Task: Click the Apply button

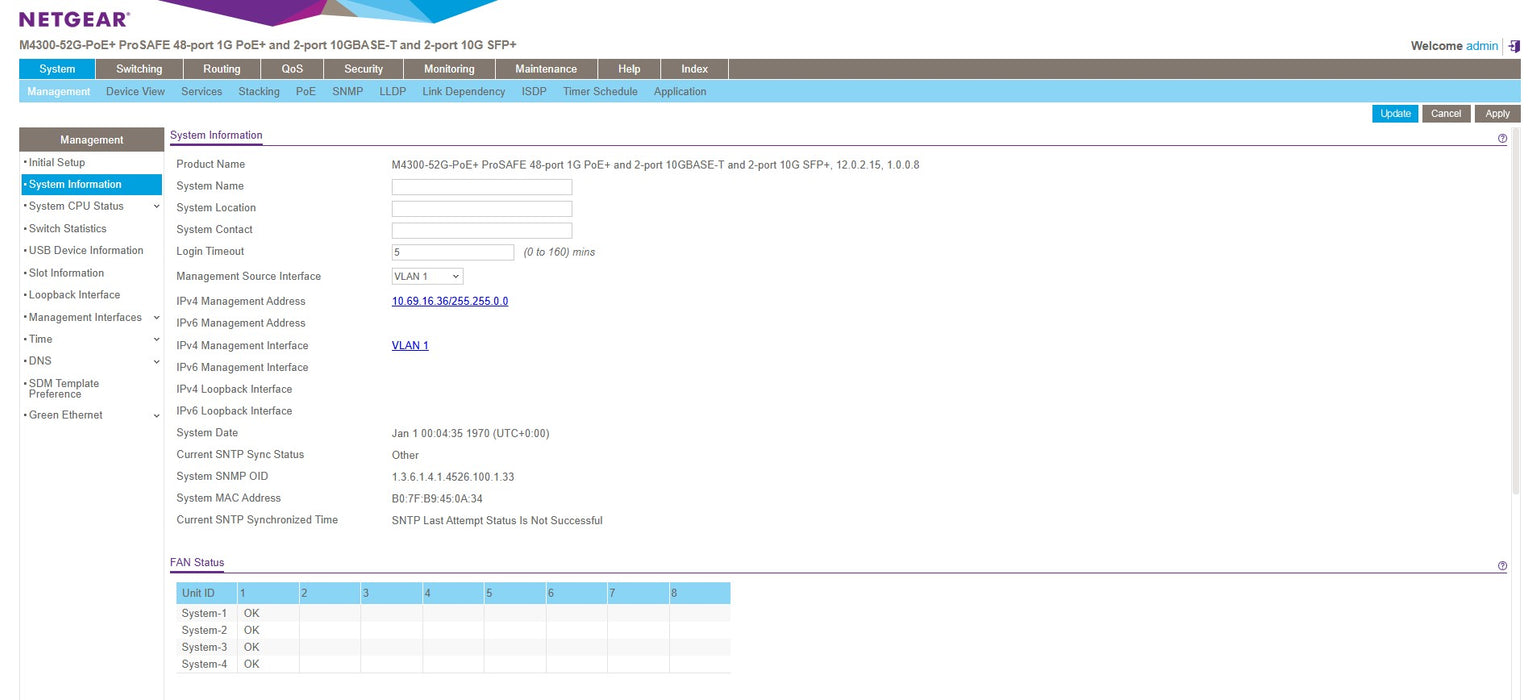Action: [1497, 114]
